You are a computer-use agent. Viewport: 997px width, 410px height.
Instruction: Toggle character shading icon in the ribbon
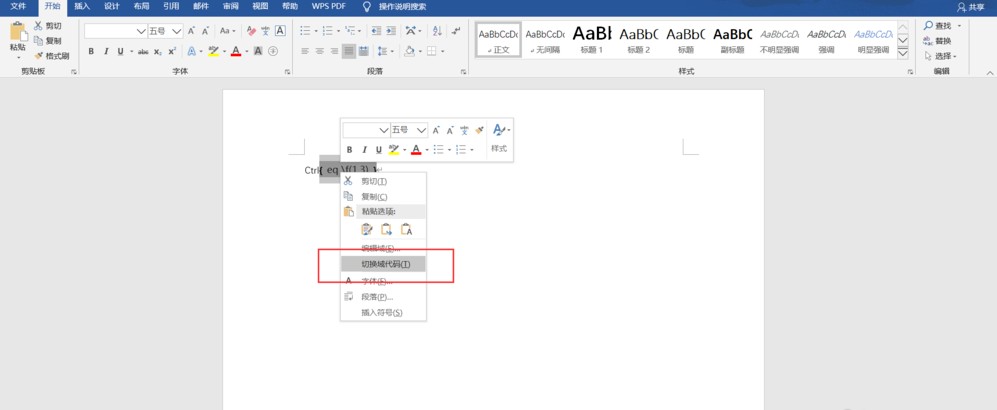tap(258, 51)
